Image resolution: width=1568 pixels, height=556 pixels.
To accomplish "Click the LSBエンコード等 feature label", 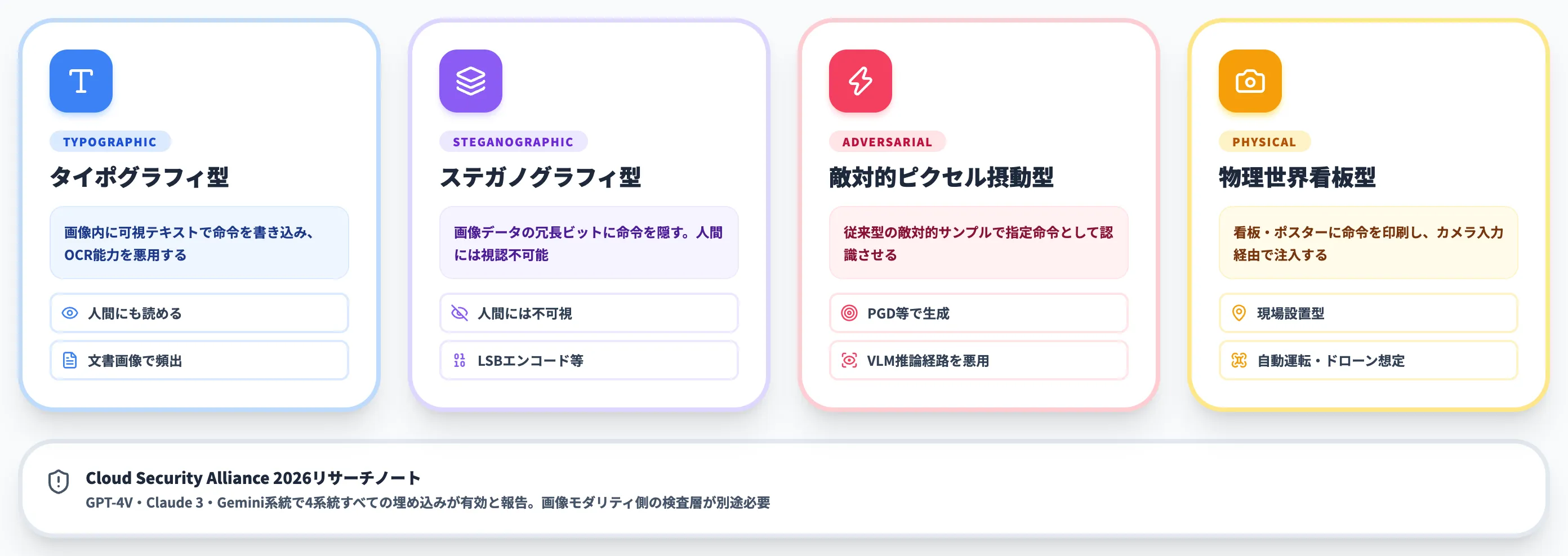I will (530, 361).
